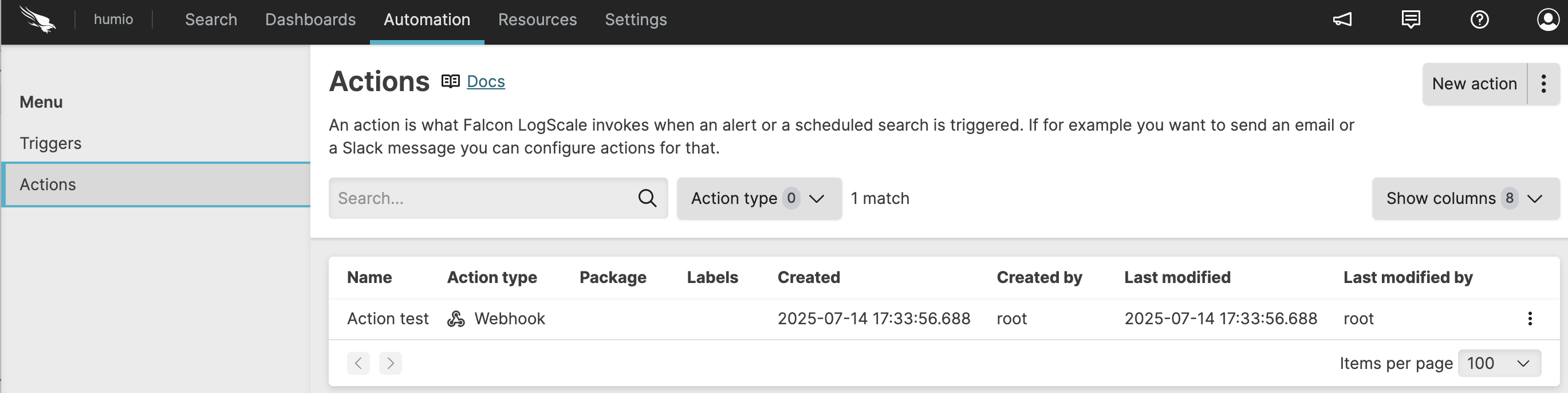Go to the next page arrow

(390, 363)
